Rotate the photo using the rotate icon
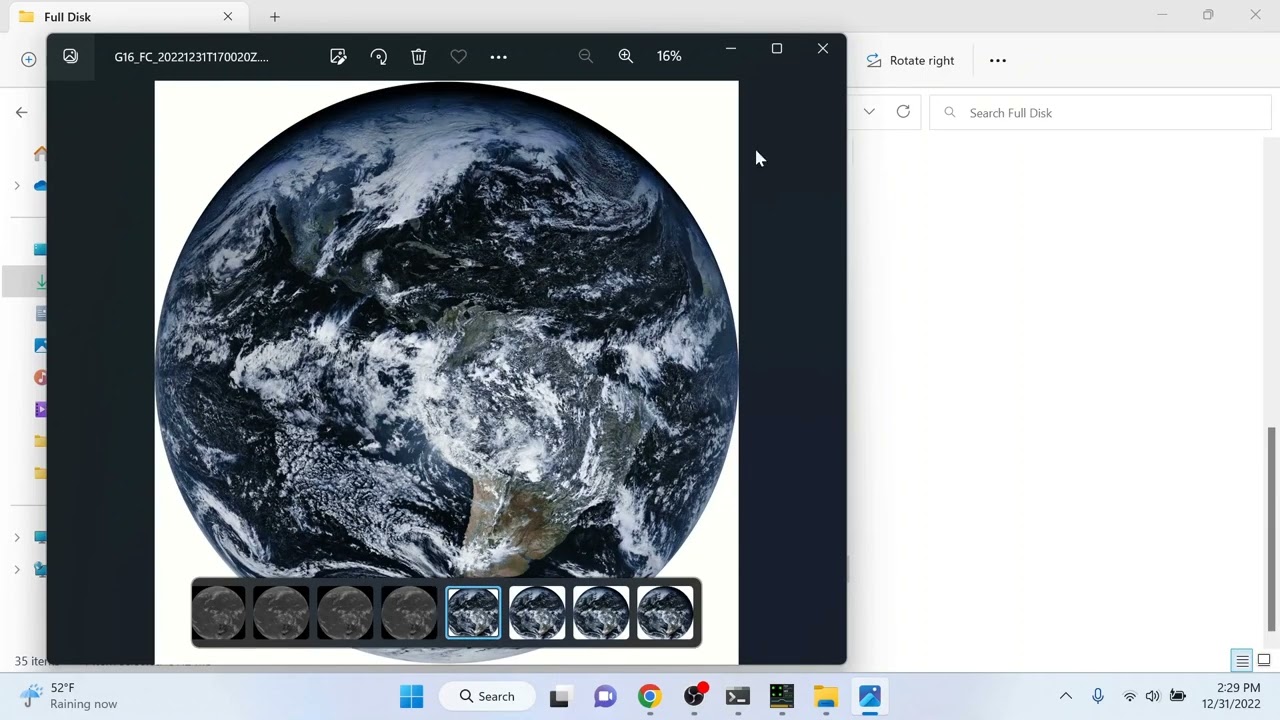This screenshot has height=720, width=1280. 378,57
